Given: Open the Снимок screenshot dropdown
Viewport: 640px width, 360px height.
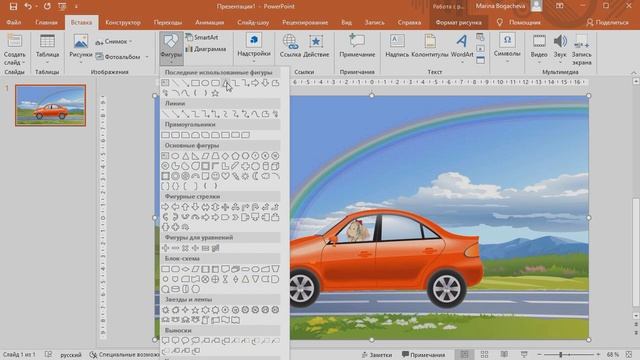Looking at the screenshot, I should 114,42.
